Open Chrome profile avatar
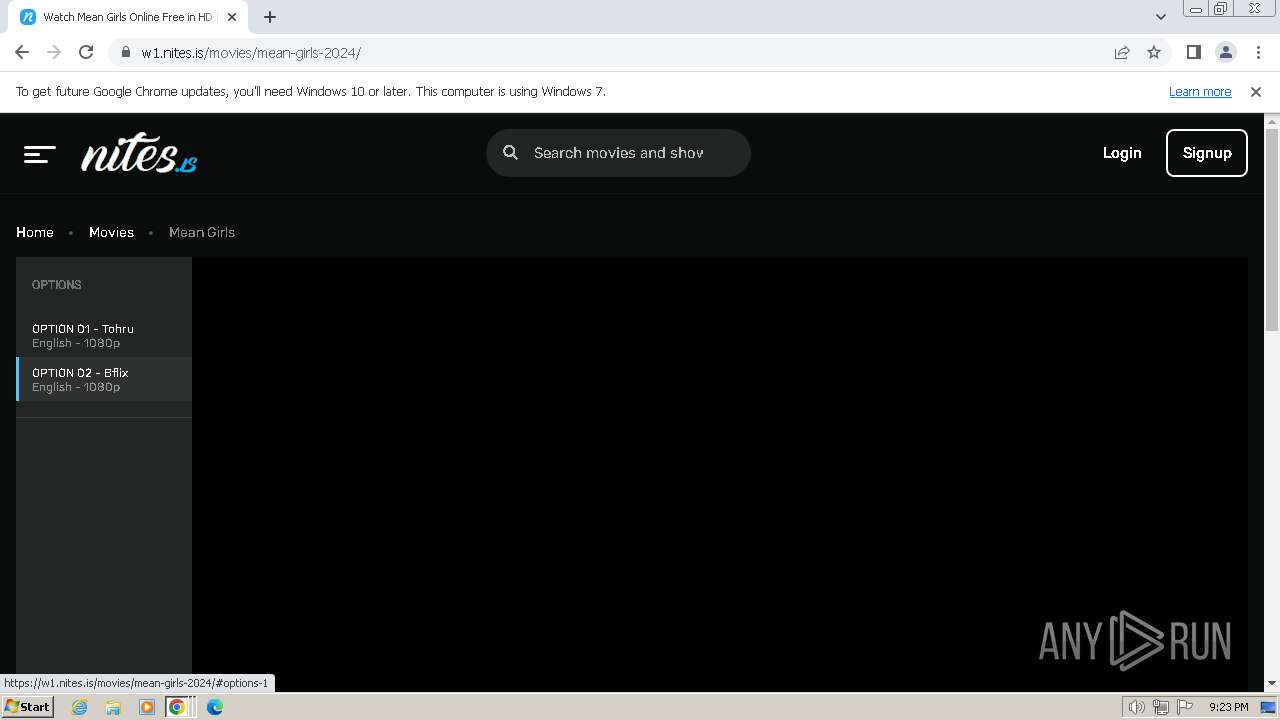The height and width of the screenshot is (720, 1280). coord(1225,52)
